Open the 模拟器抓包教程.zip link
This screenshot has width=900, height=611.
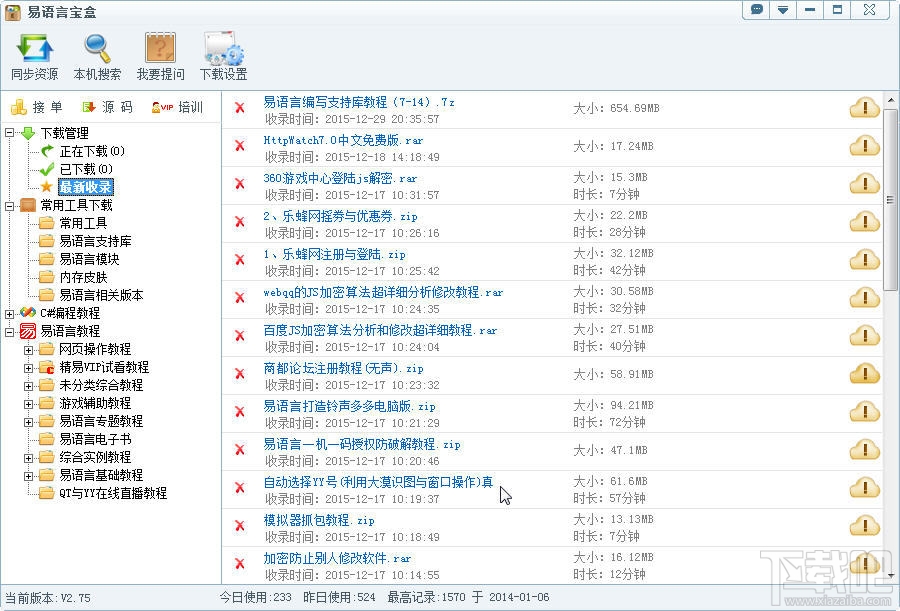pos(319,520)
